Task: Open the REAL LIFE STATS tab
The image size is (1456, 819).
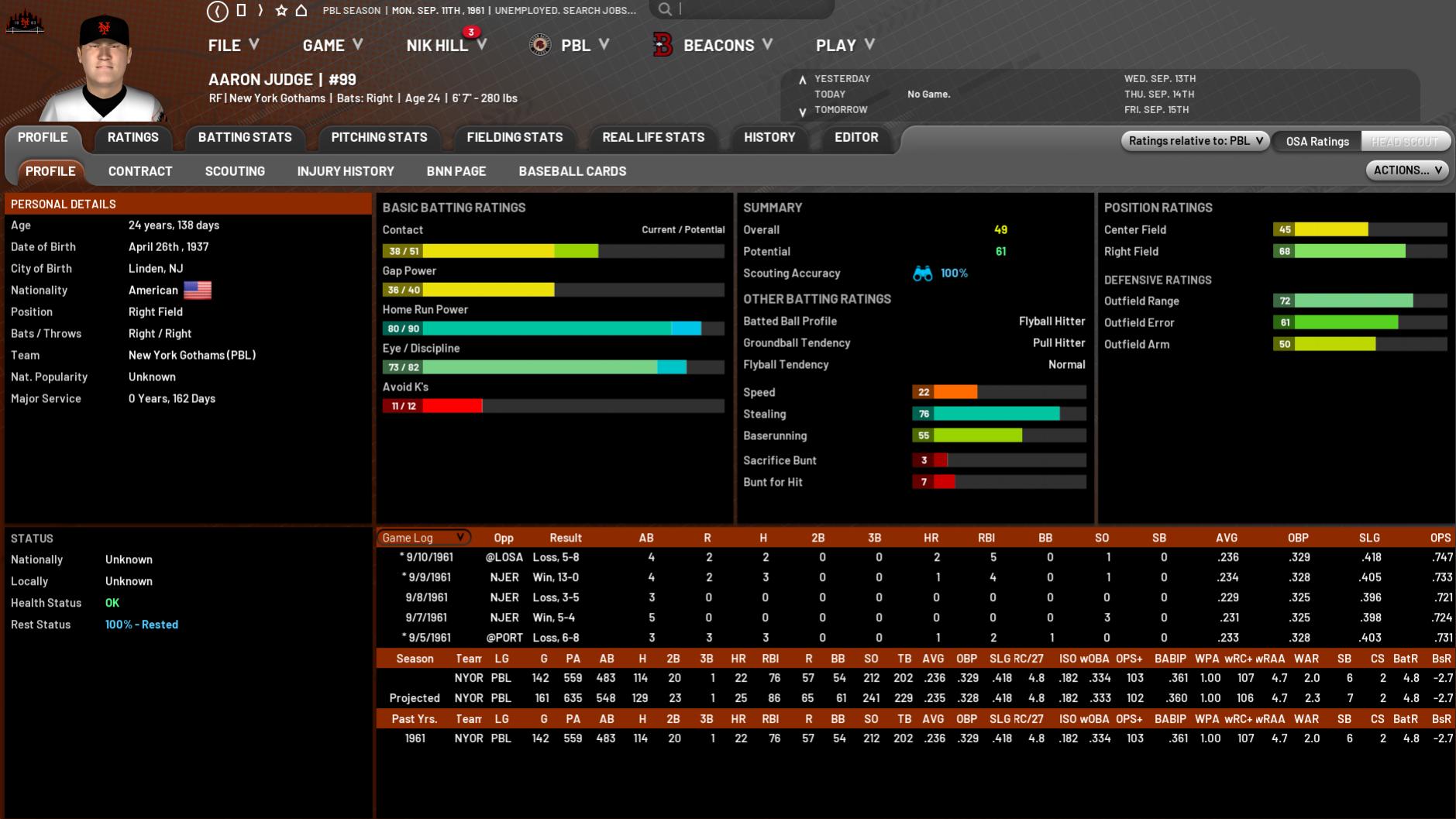Action: pyautogui.click(x=653, y=137)
